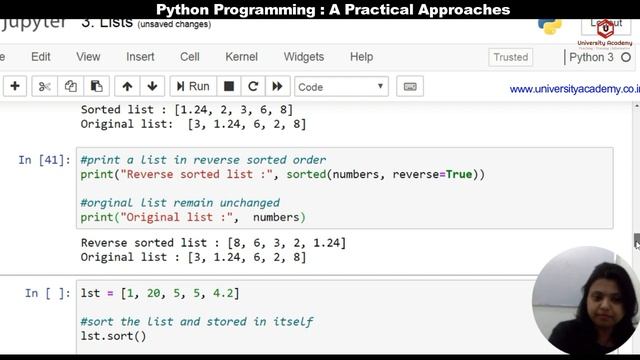
Task: Click the kernel idle circle indicator
Action: 626,57
